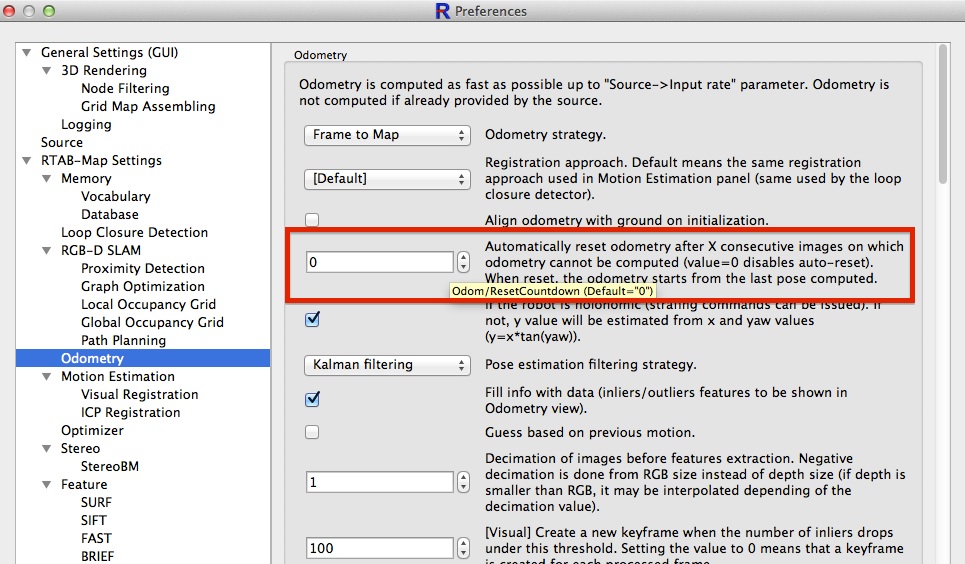Select Loop Closure Detection in sidebar
This screenshot has height=564, width=965.
point(134,232)
